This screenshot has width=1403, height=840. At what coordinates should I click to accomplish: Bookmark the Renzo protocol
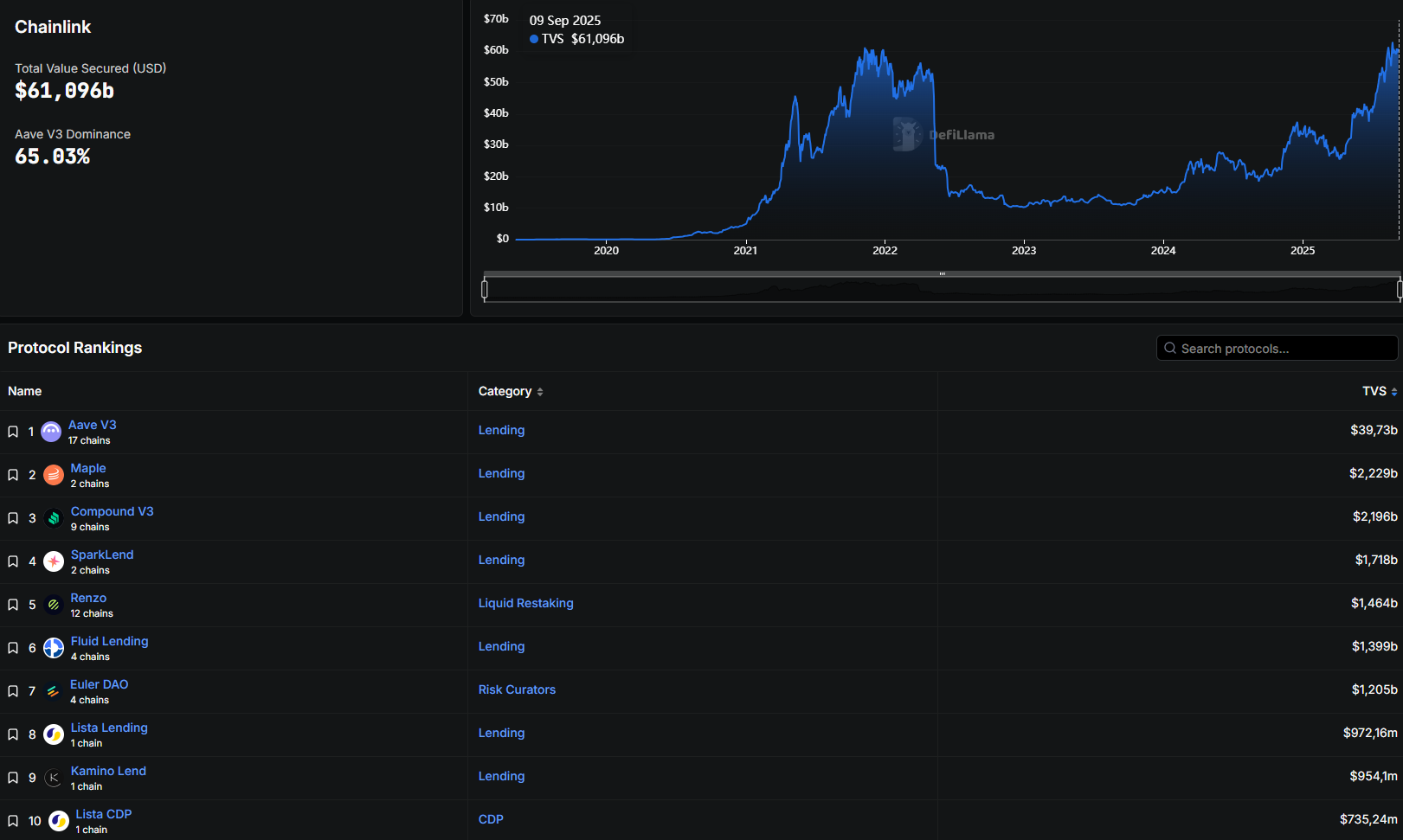(x=13, y=605)
